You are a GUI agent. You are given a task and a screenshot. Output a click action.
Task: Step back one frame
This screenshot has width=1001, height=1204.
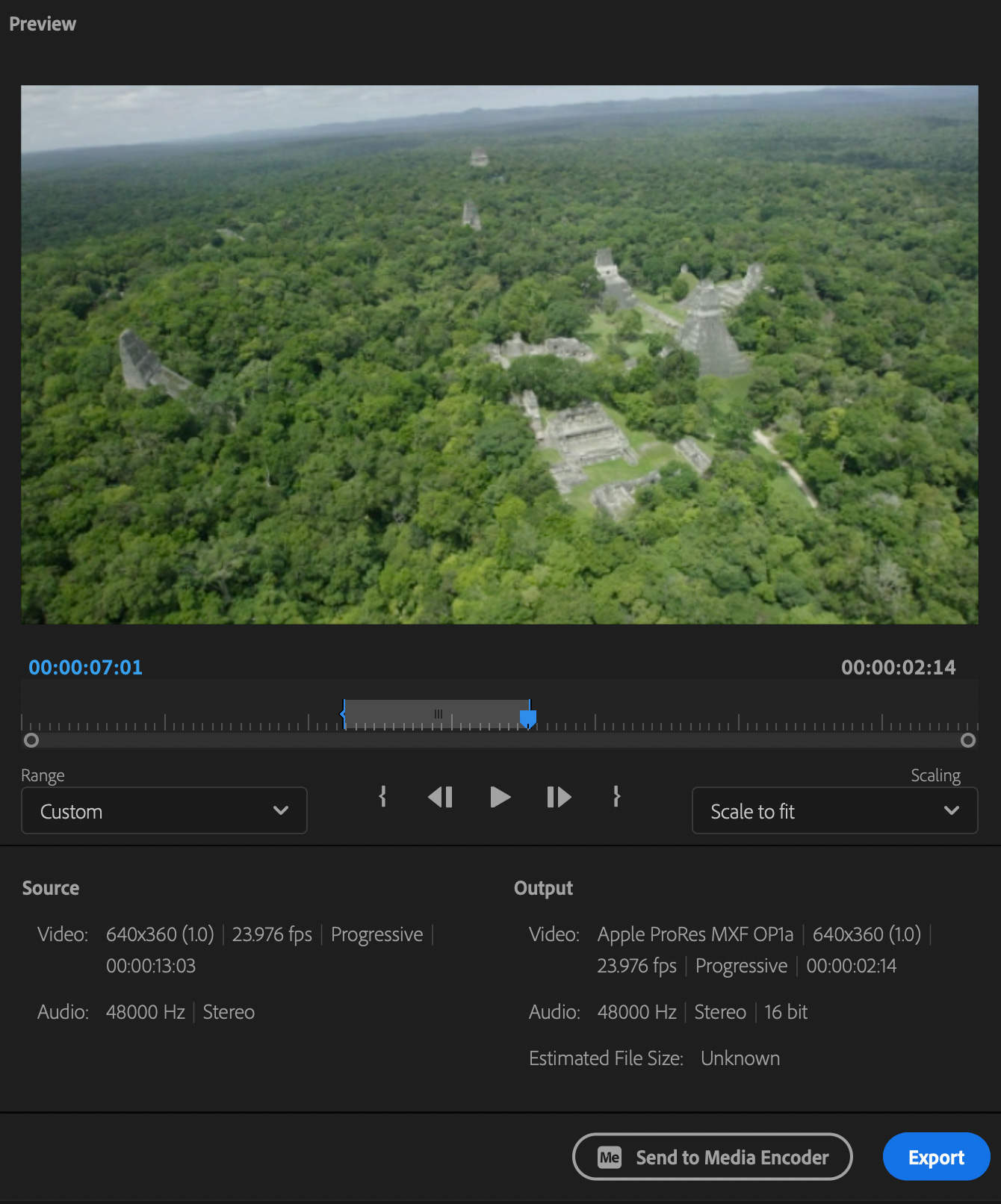click(x=441, y=797)
